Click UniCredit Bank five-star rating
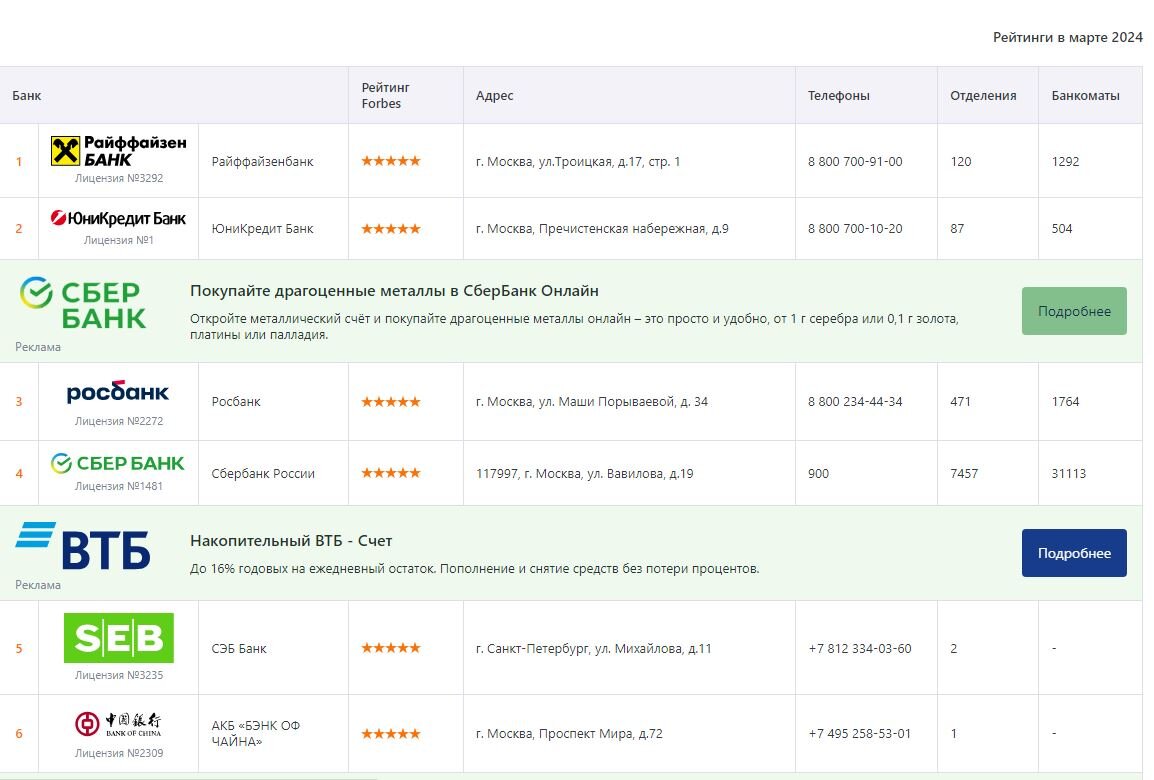This screenshot has height=780, width=1154. 391,229
